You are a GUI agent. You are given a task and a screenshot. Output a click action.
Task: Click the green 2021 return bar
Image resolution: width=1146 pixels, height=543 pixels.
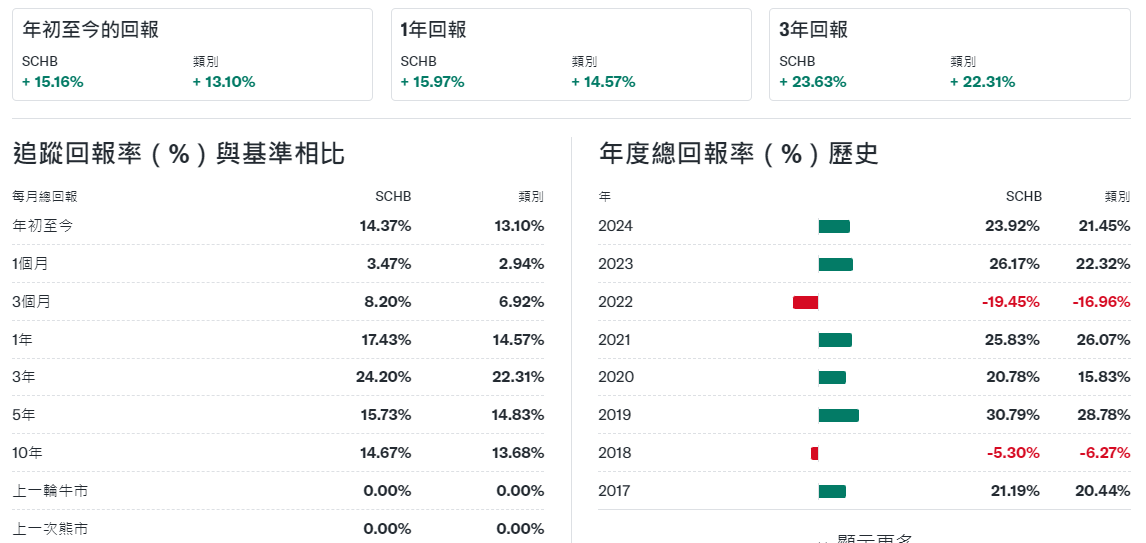click(x=835, y=340)
